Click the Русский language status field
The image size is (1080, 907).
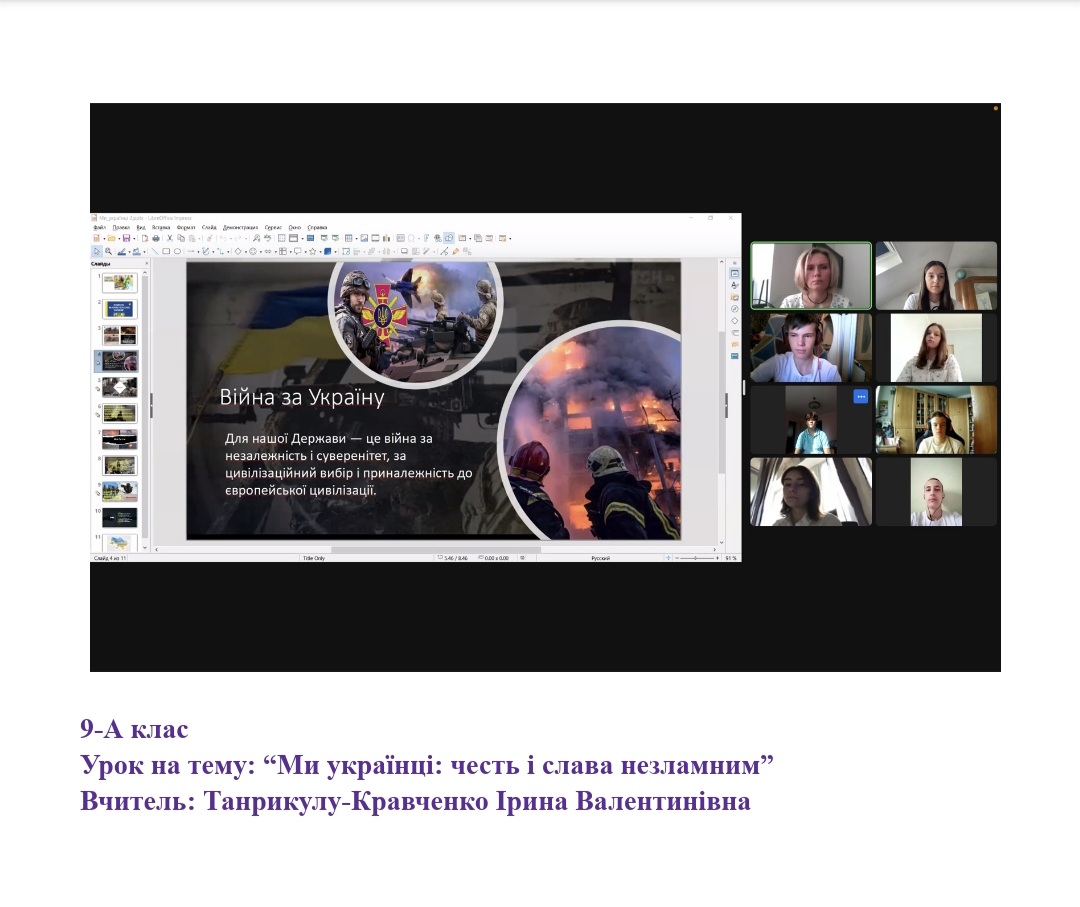(x=600, y=558)
